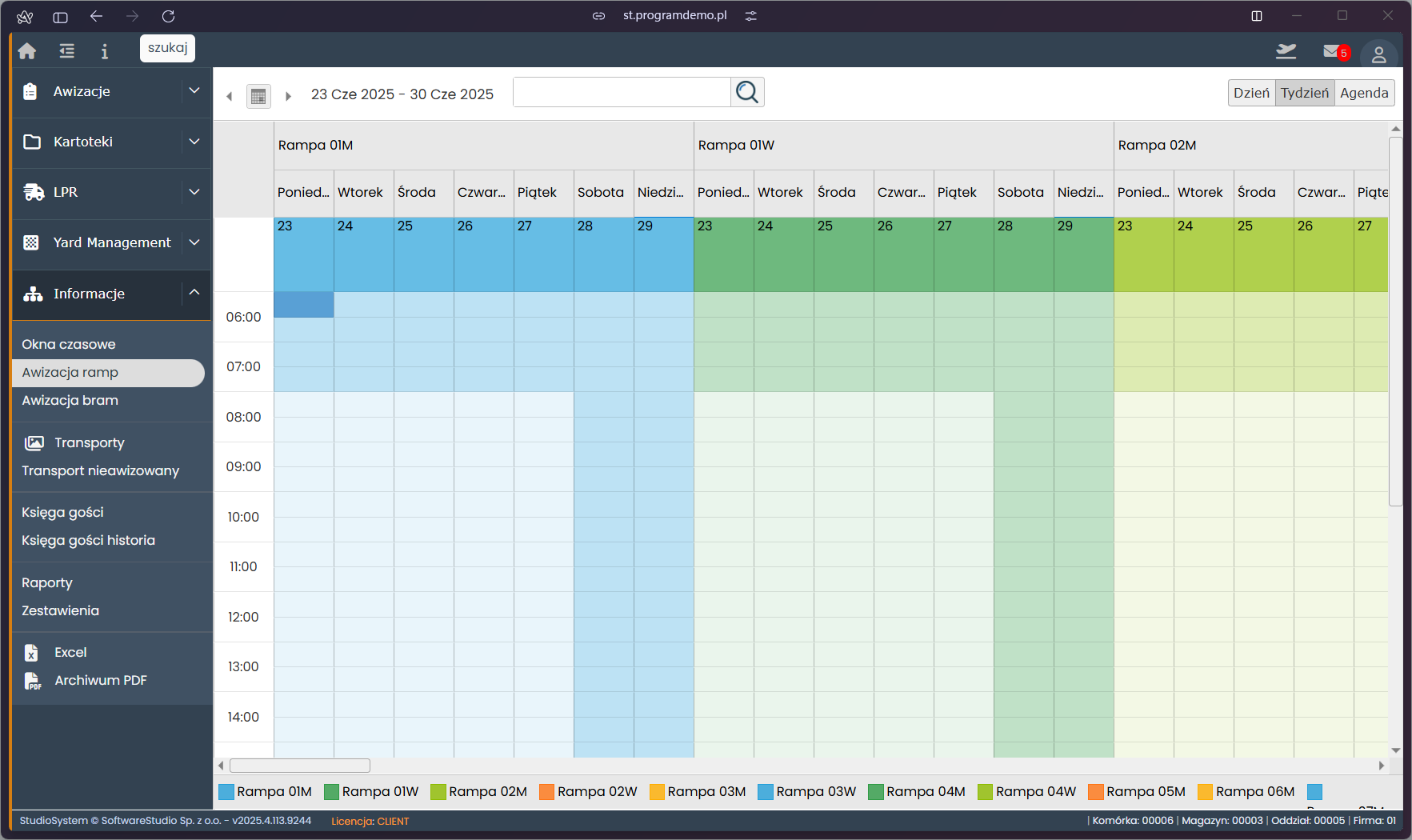Go to previous week arrow

pos(230,96)
